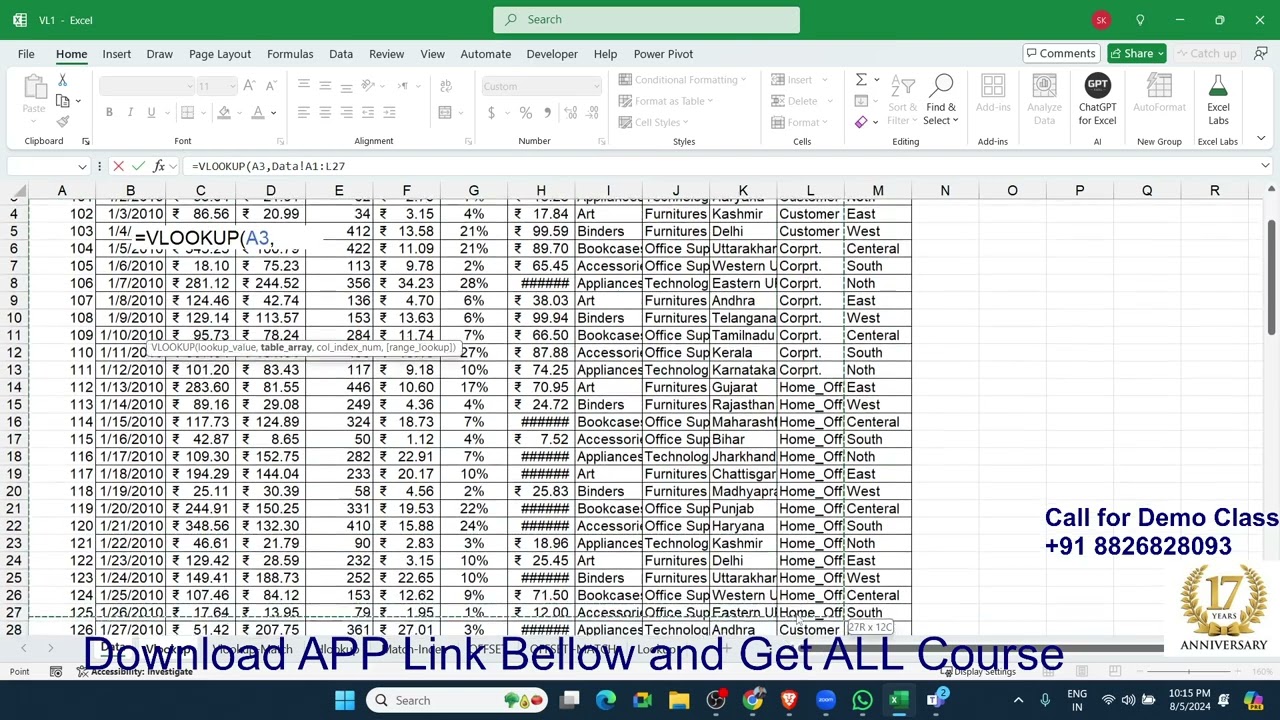Toggle Italic formatting
The image size is (1280, 720).
(130, 113)
